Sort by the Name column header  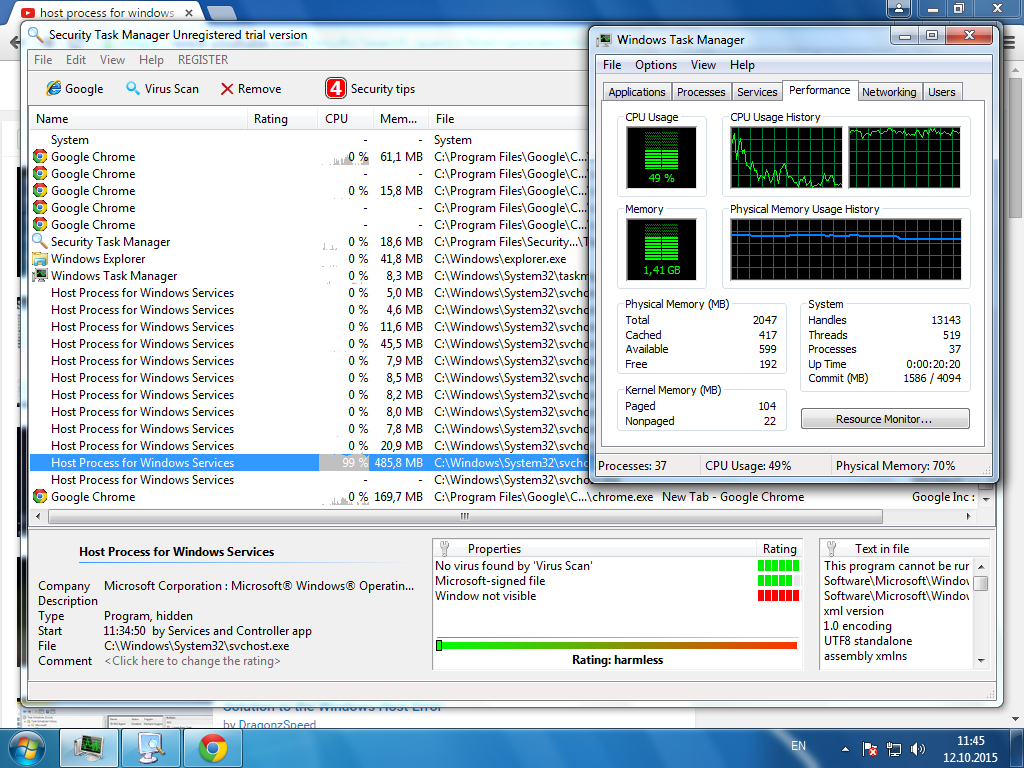(x=138, y=119)
